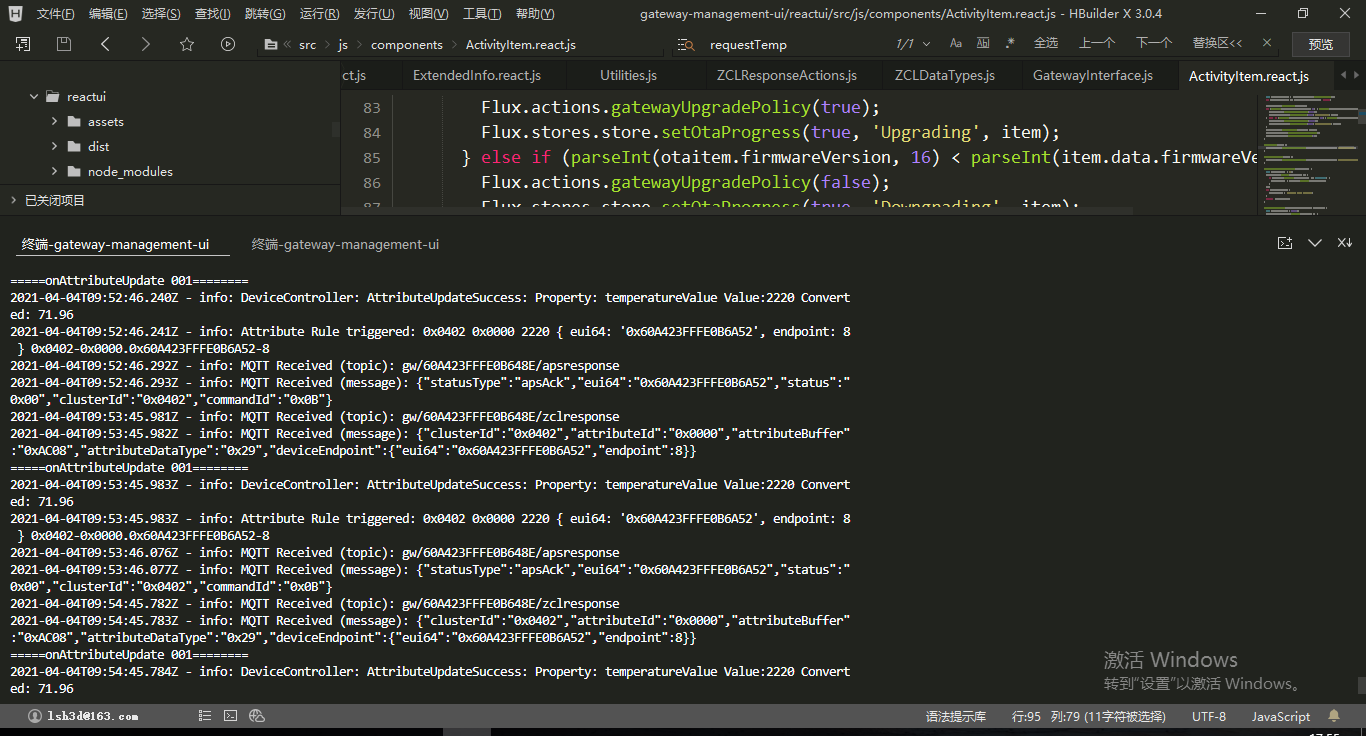This screenshot has width=1366, height=736.
Task: Click the 预览 preview button
Action: point(1321,44)
